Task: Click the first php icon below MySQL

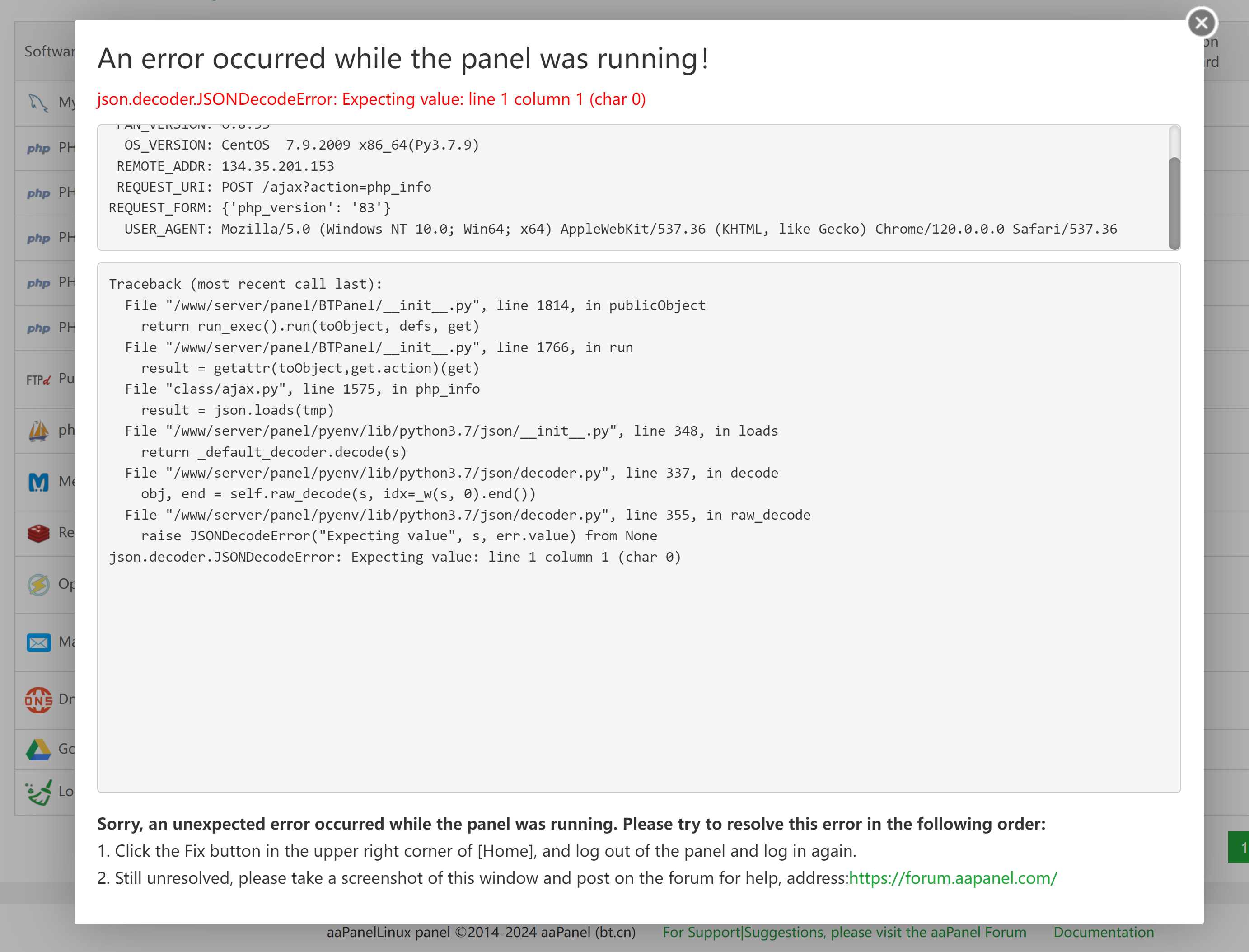Action: click(x=38, y=149)
